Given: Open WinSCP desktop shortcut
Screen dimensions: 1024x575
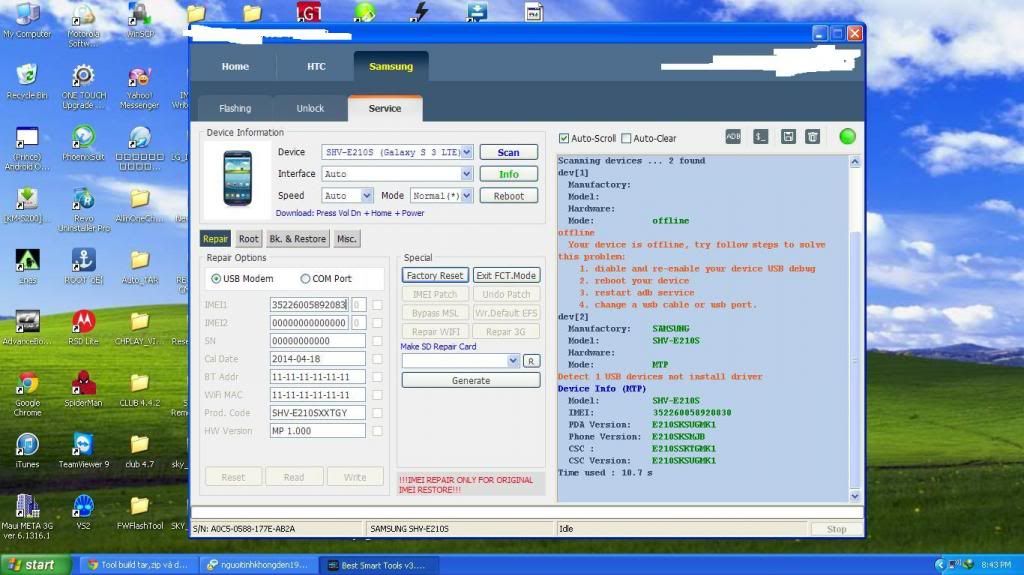Looking at the screenshot, I should pos(139,21).
